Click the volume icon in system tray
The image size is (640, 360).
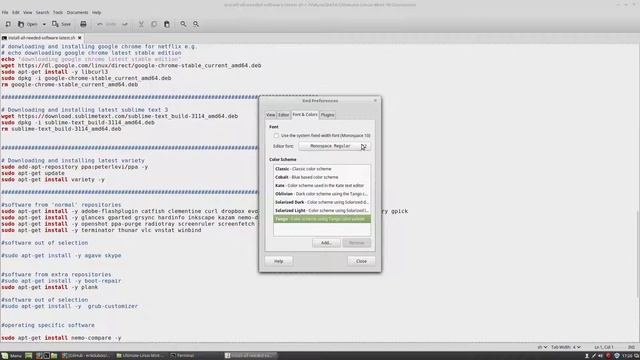[600, 356]
